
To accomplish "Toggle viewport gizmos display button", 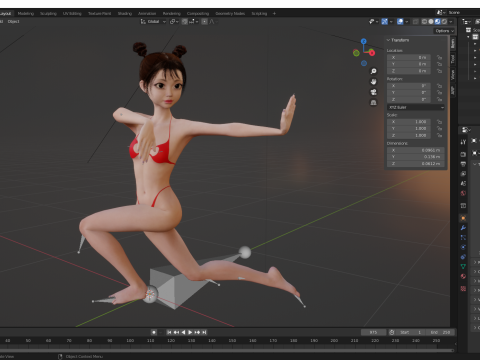I will [x=385, y=22].
